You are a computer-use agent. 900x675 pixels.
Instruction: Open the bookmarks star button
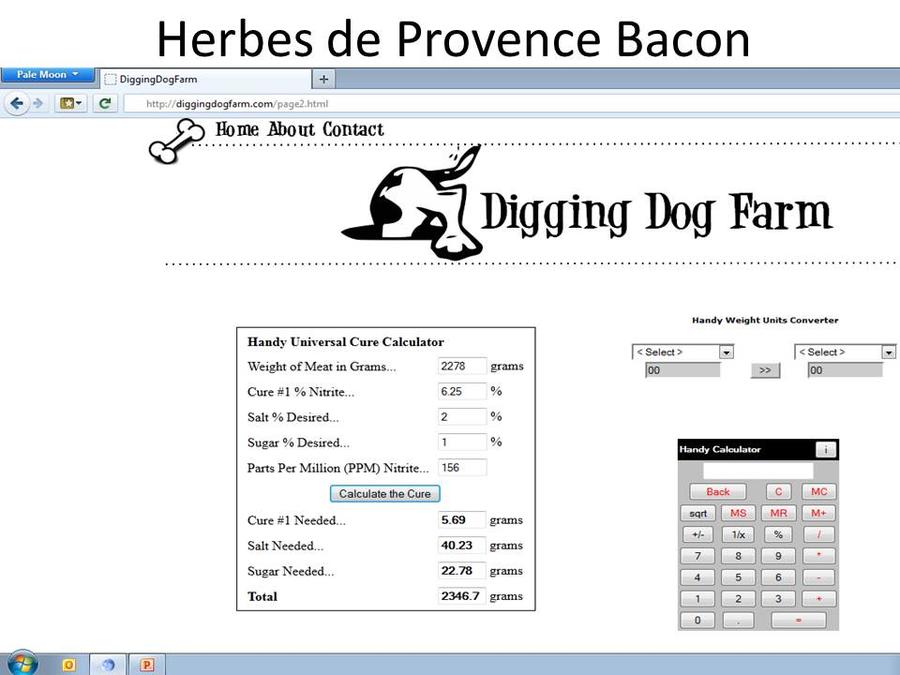tap(72, 103)
